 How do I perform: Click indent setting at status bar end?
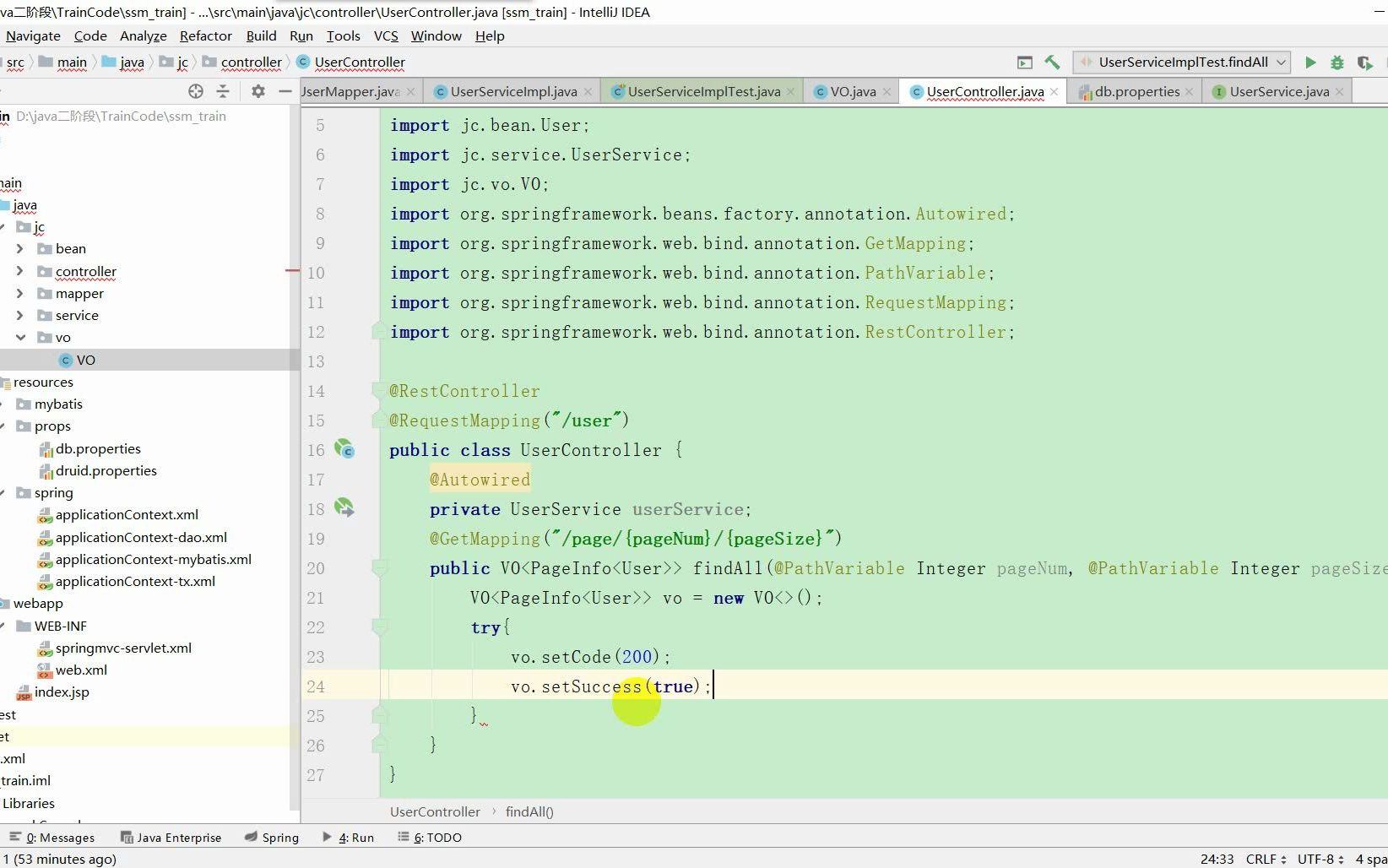1371,859
